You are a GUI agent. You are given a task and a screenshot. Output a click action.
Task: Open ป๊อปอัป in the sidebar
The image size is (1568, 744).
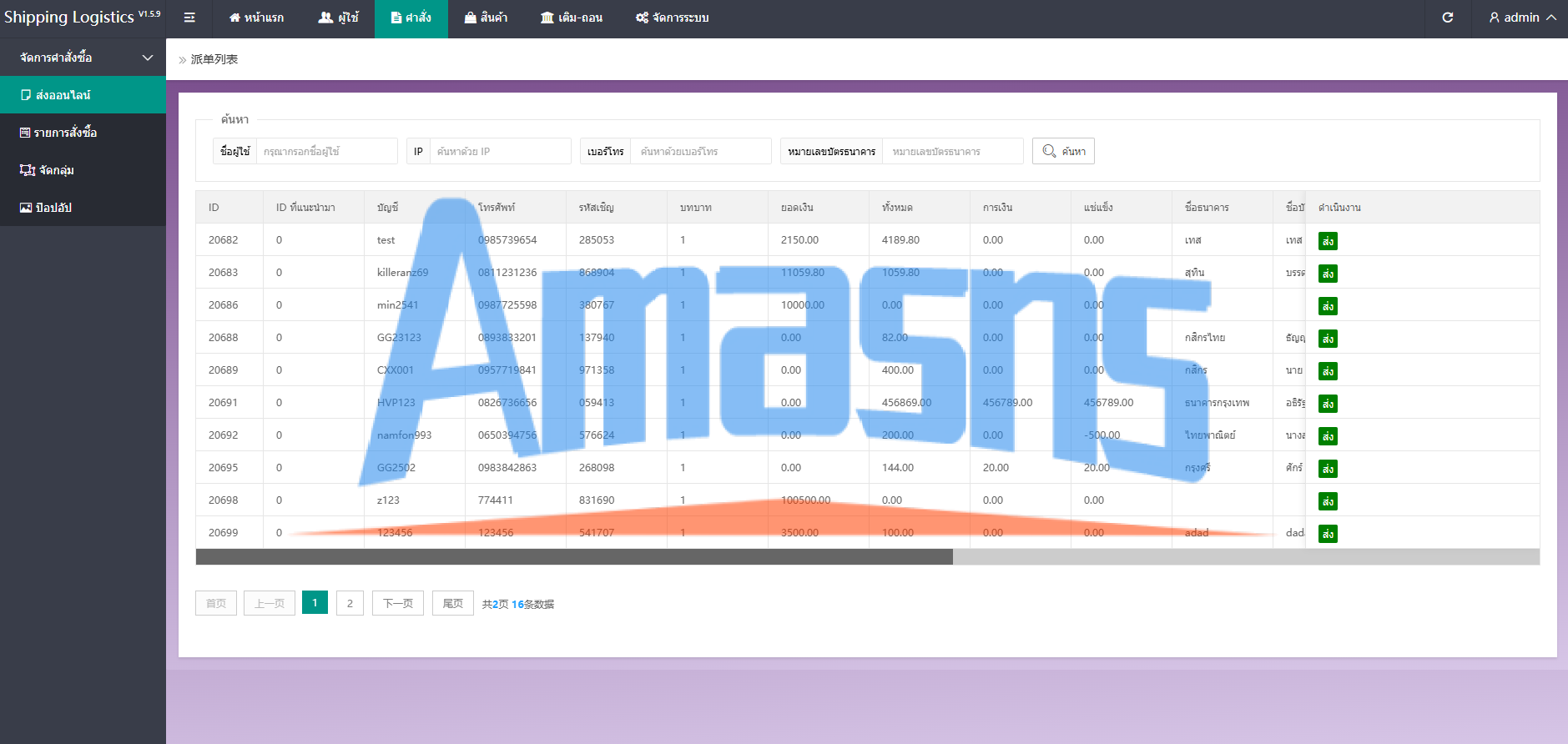pyautogui.click(x=83, y=208)
